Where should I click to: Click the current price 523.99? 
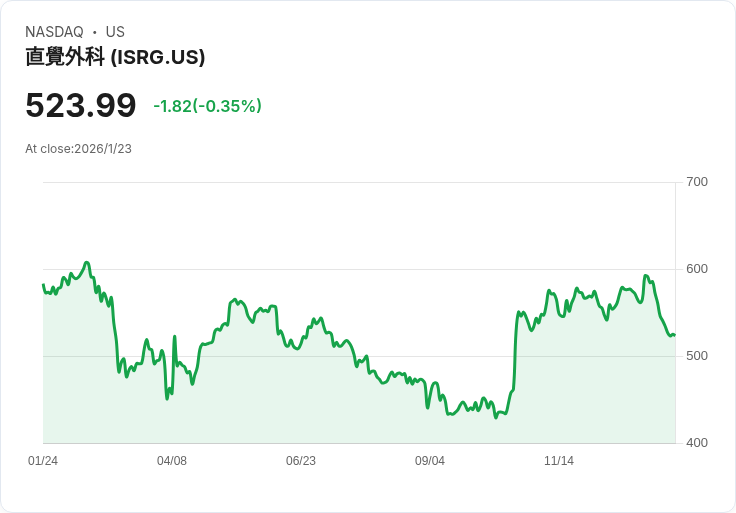(x=80, y=105)
